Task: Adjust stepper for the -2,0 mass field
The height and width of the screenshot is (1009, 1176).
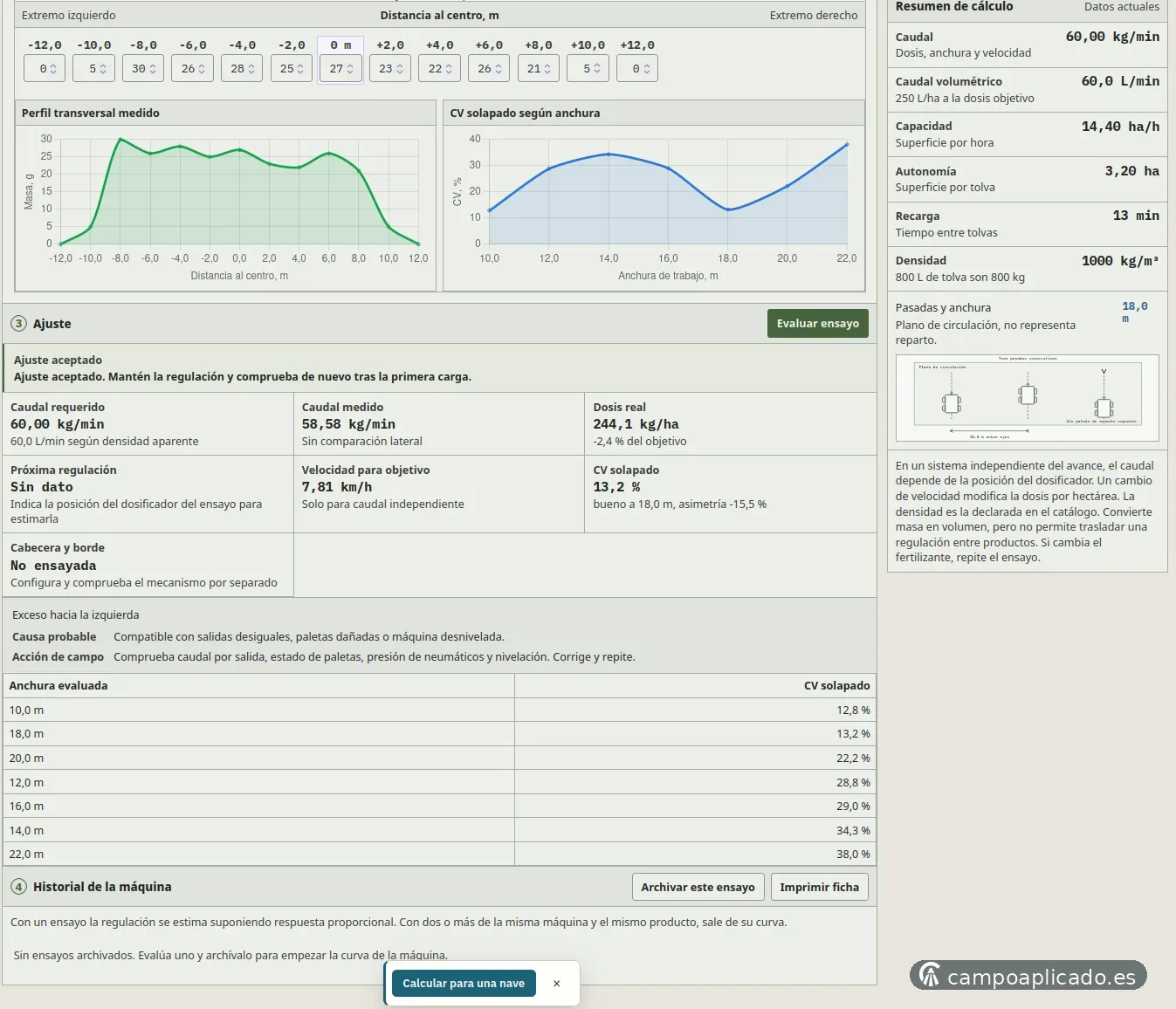Action: click(300, 69)
